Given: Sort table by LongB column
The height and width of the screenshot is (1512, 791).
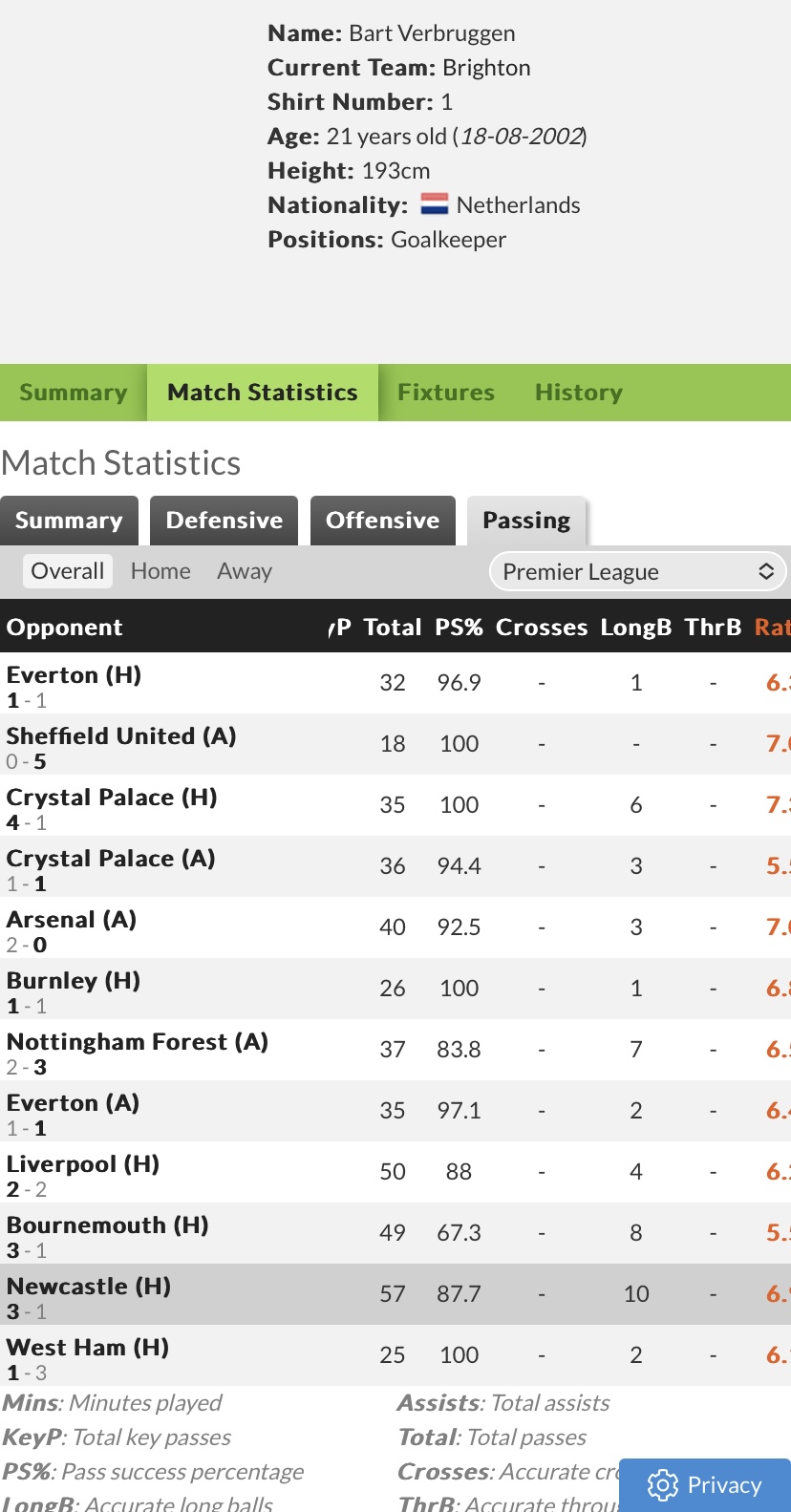Looking at the screenshot, I should click(x=636, y=628).
